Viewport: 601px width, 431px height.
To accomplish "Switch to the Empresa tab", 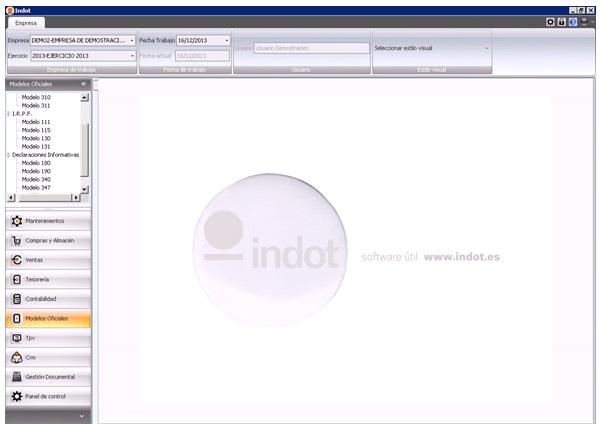I will 25,21.
